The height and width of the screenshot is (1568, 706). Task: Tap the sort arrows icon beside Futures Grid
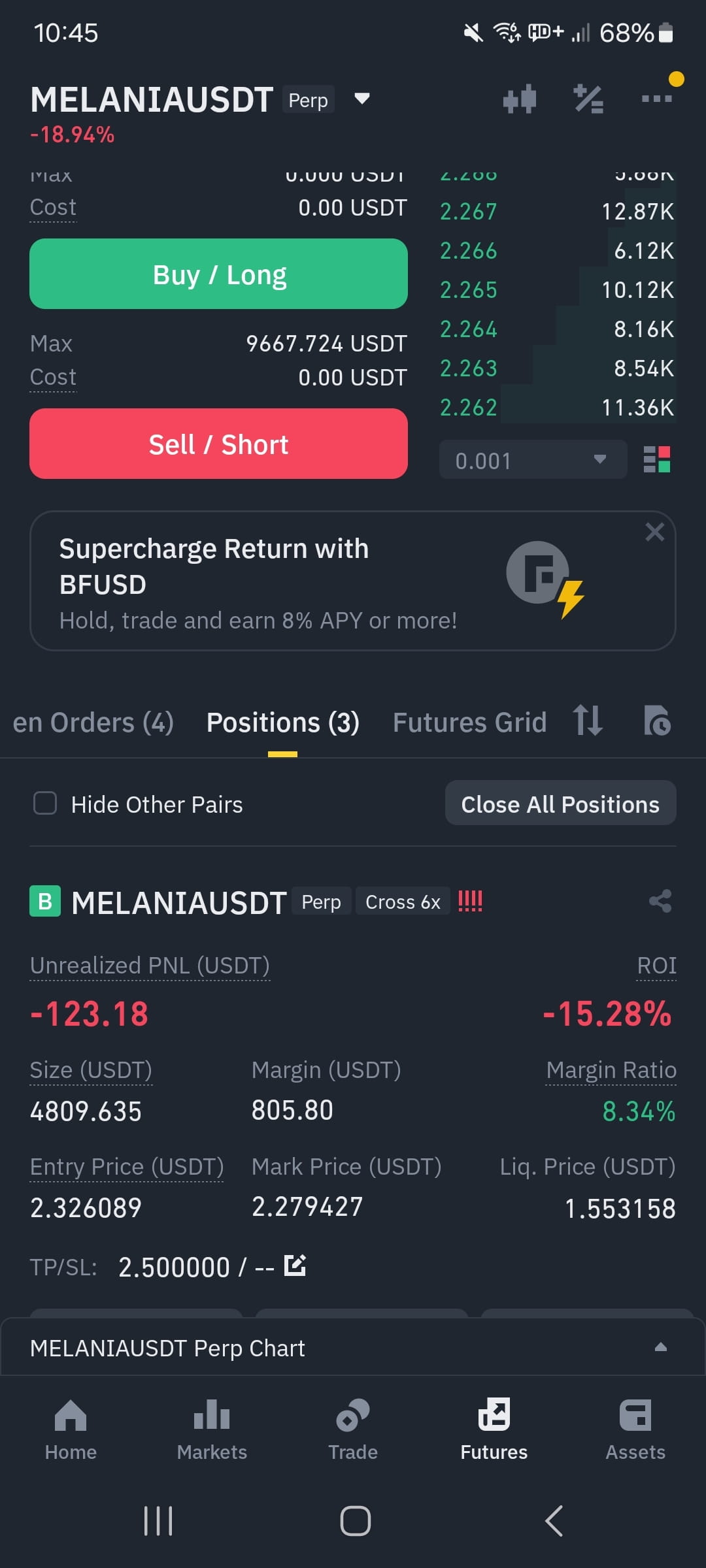(x=588, y=721)
